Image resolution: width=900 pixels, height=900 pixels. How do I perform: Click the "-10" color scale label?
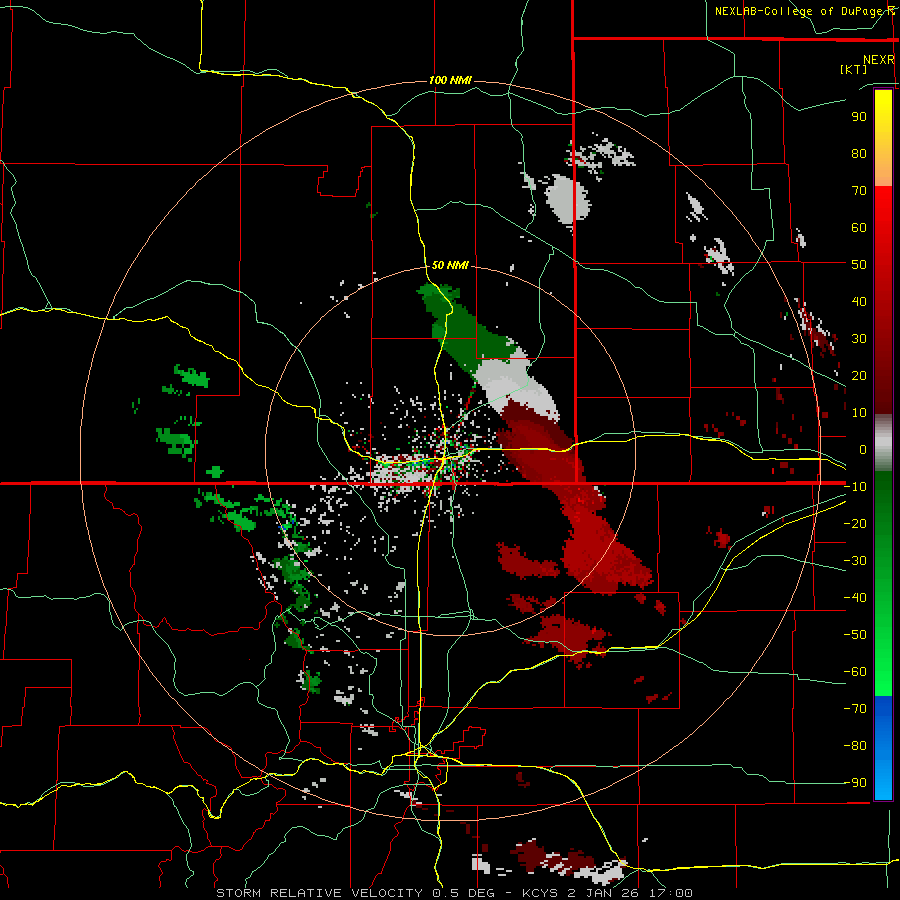(856, 487)
